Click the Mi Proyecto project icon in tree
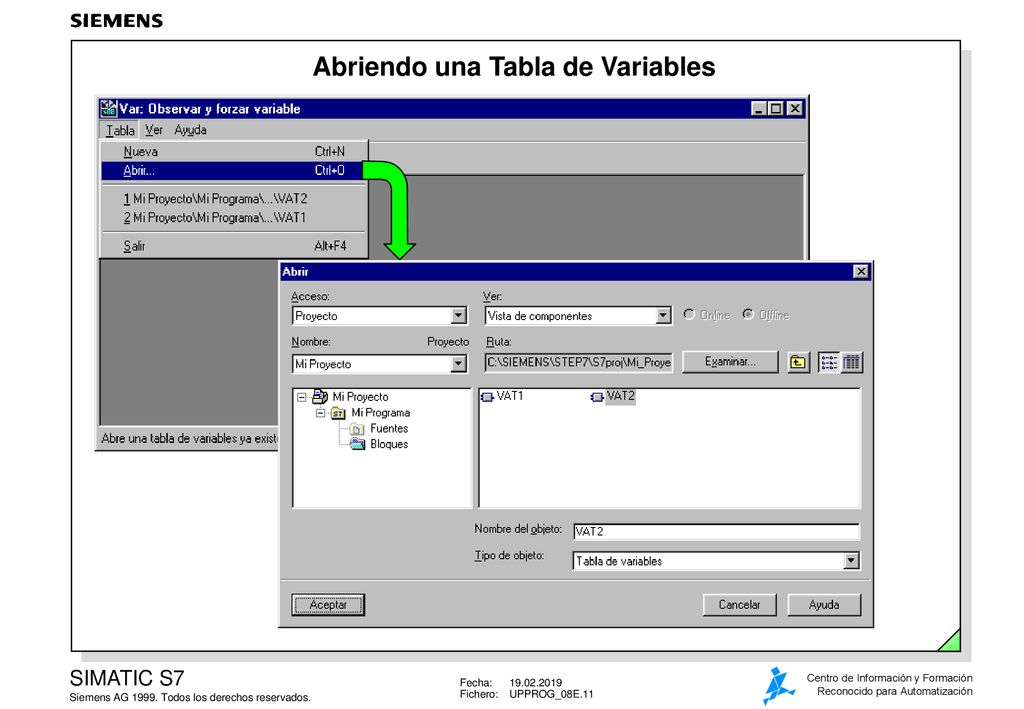Image resolution: width=1024 pixels, height=709 pixels. tap(320, 396)
